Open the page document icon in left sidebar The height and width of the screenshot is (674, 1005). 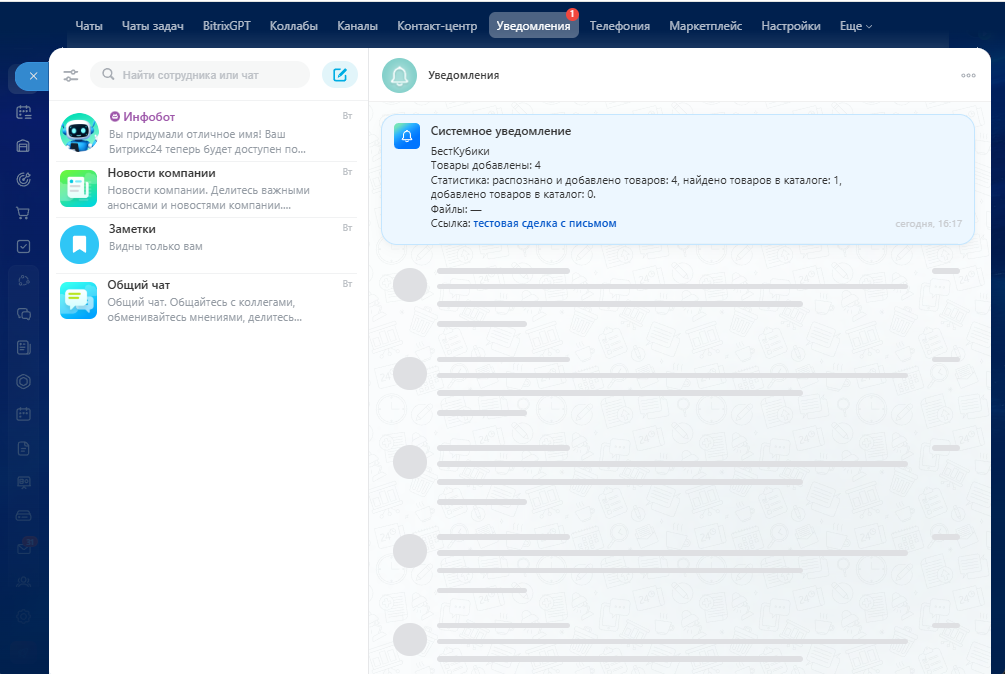[x=23, y=448]
